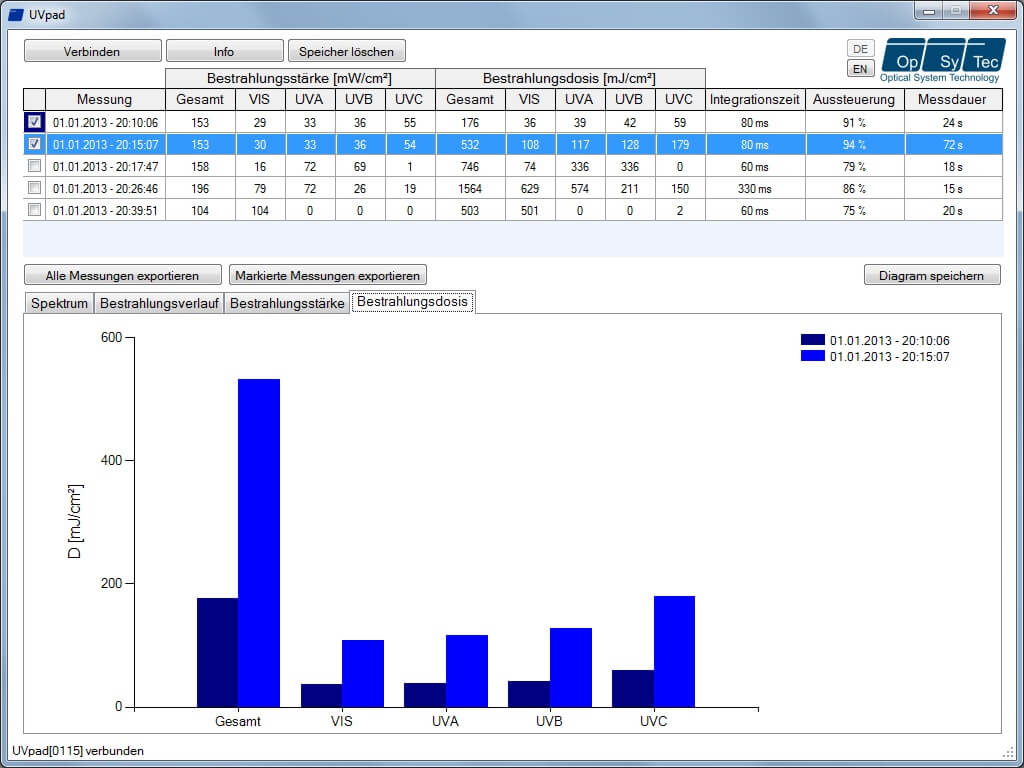The image size is (1024, 768).
Task: Open the Spektrum tab
Action: [59, 303]
